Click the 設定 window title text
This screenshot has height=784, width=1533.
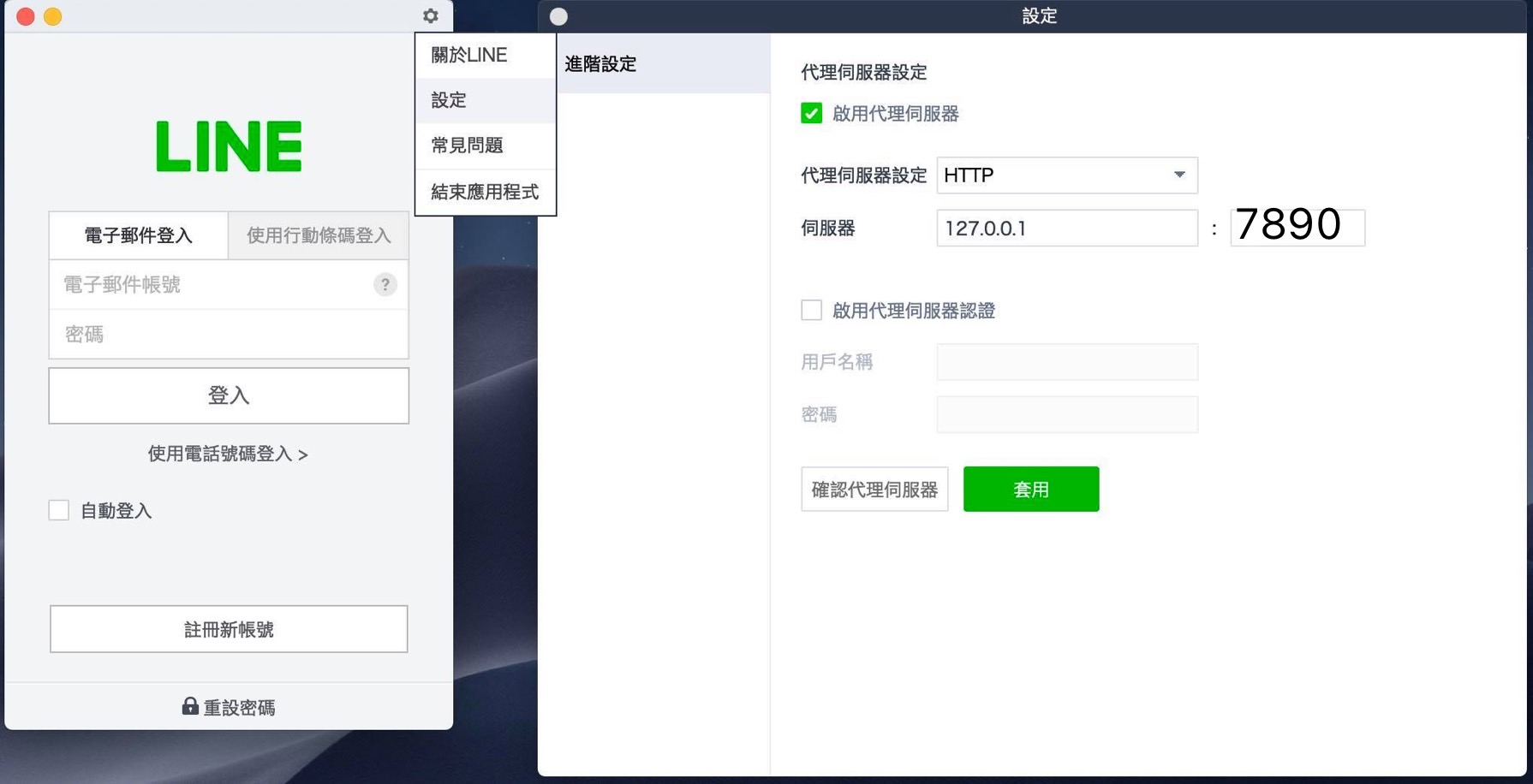tap(1040, 16)
